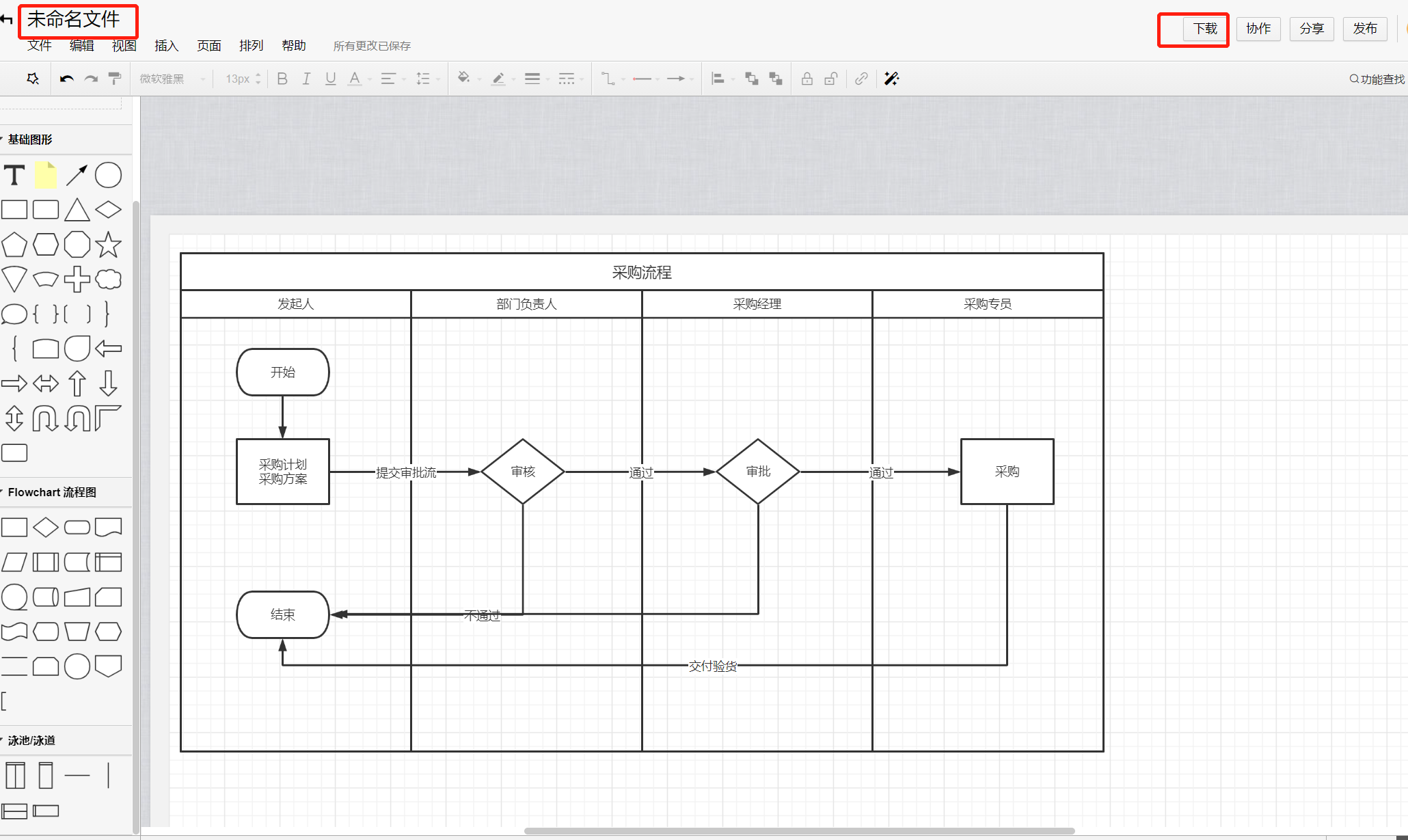Image resolution: width=1408 pixels, height=840 pixels.
Task: Select the Text shape in basic shapes
Action: [14, 176]
